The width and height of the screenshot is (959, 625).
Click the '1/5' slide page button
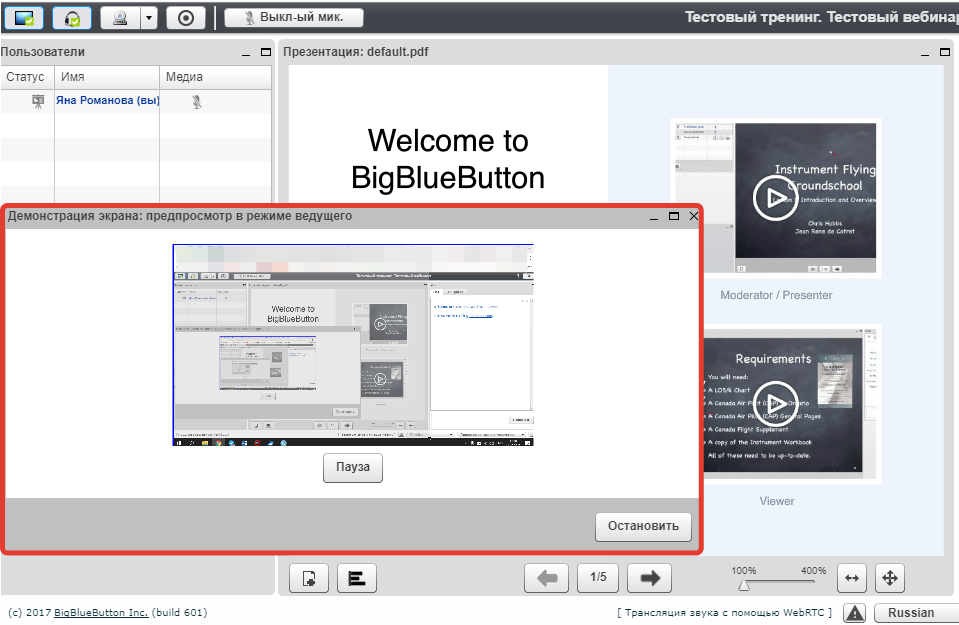598,578
